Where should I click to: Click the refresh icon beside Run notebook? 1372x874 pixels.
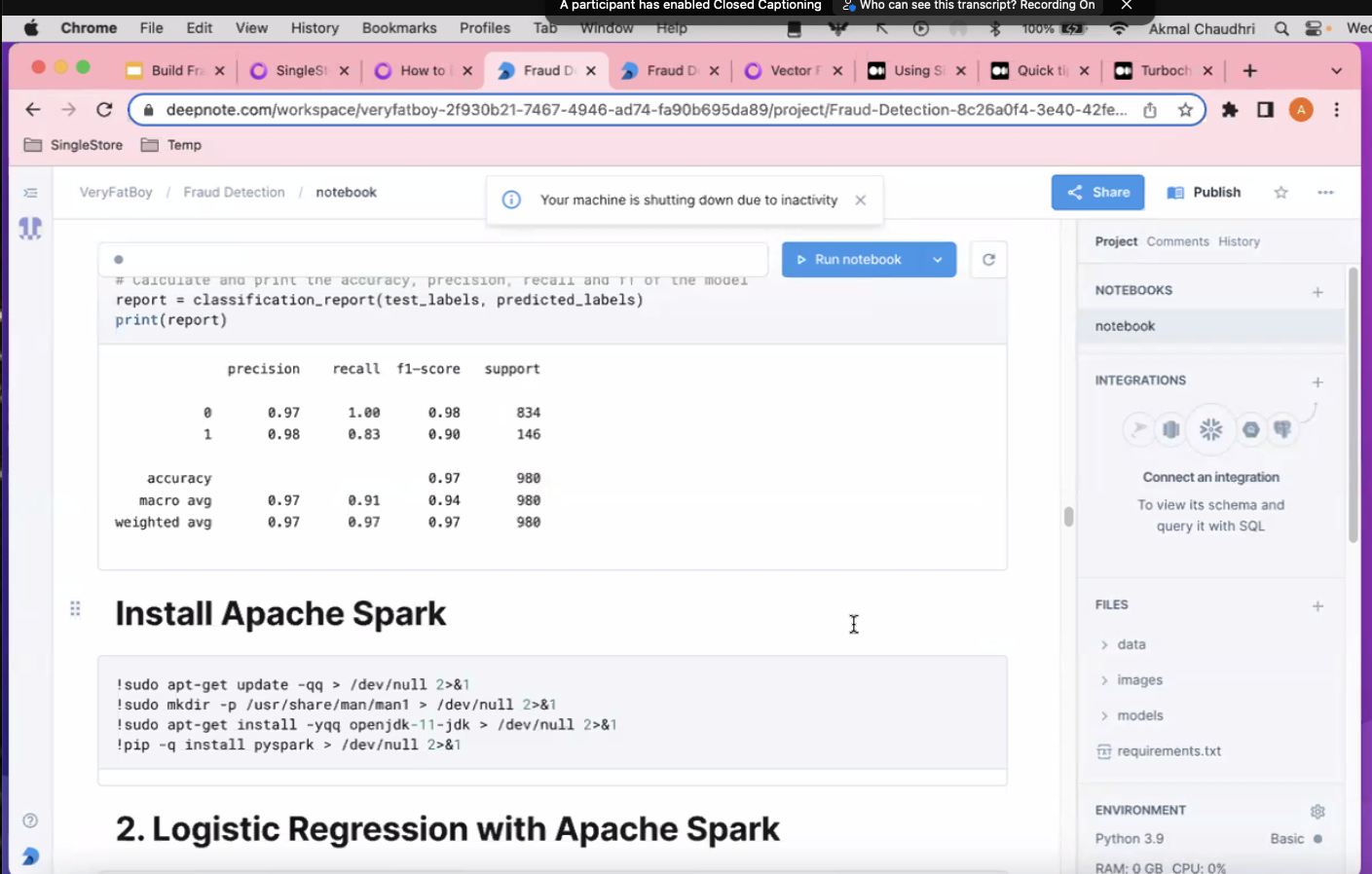point(988,260)
